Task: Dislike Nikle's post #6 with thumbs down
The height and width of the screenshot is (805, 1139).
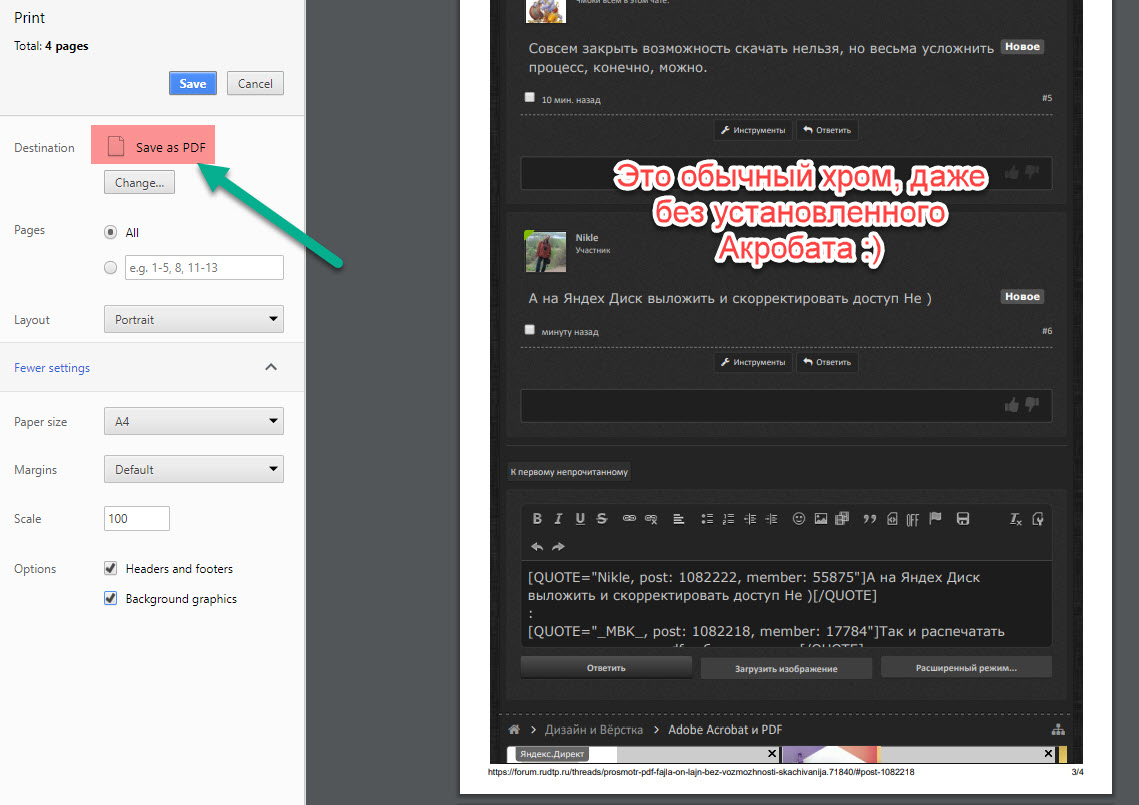Action: pos(1031,405)
